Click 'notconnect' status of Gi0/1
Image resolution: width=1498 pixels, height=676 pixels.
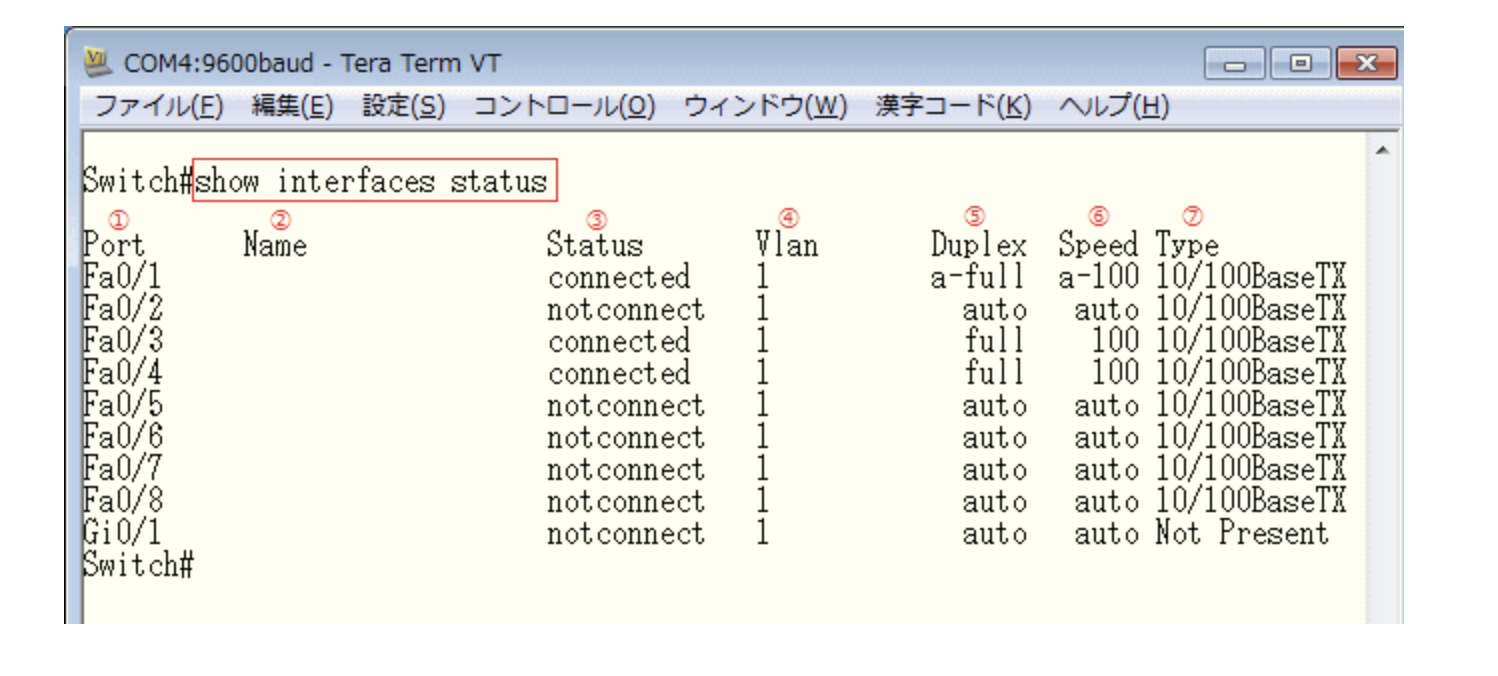pos(626,533)
